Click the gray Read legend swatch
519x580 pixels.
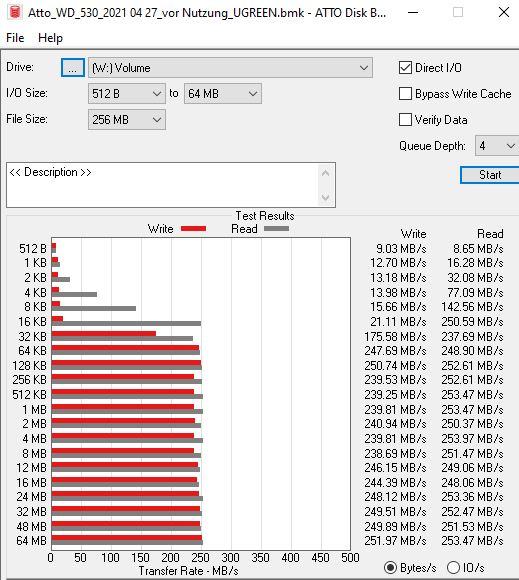coord(276,229)
